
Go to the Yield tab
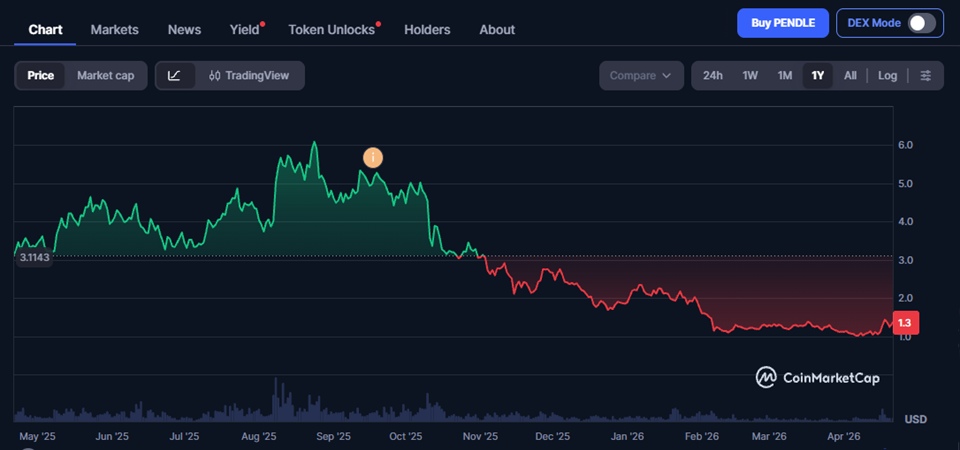245,29
